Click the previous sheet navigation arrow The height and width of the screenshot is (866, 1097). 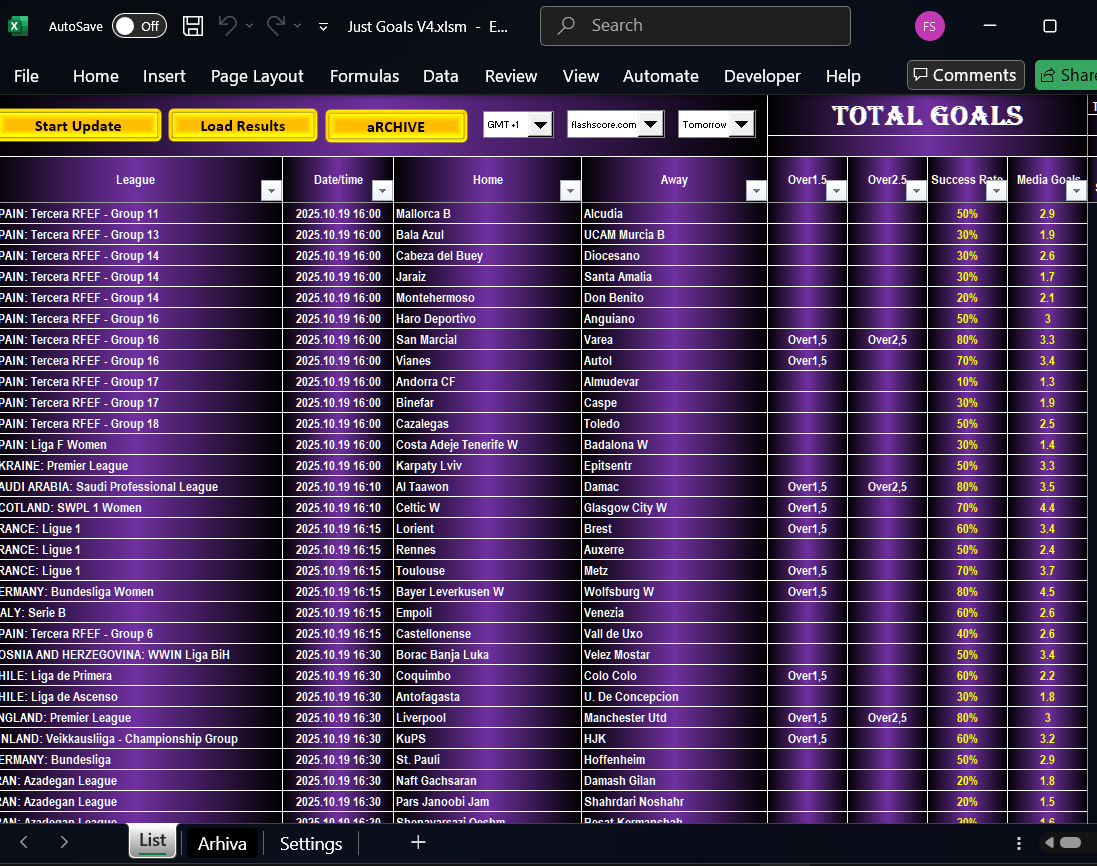24,843
